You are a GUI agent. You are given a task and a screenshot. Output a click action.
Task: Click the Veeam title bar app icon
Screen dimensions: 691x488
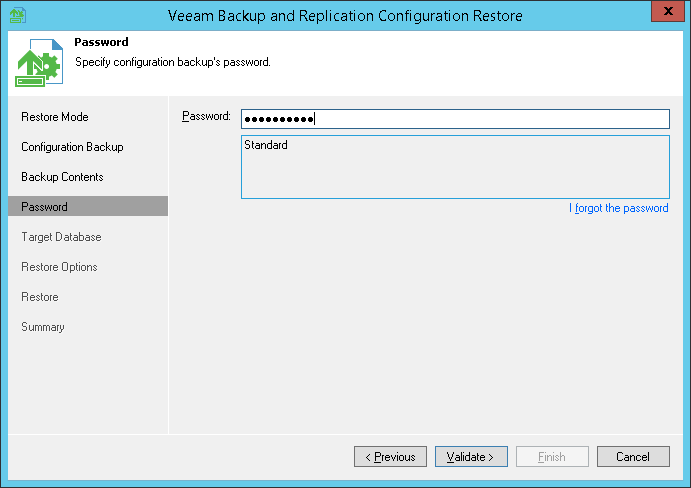click(18, 15)
